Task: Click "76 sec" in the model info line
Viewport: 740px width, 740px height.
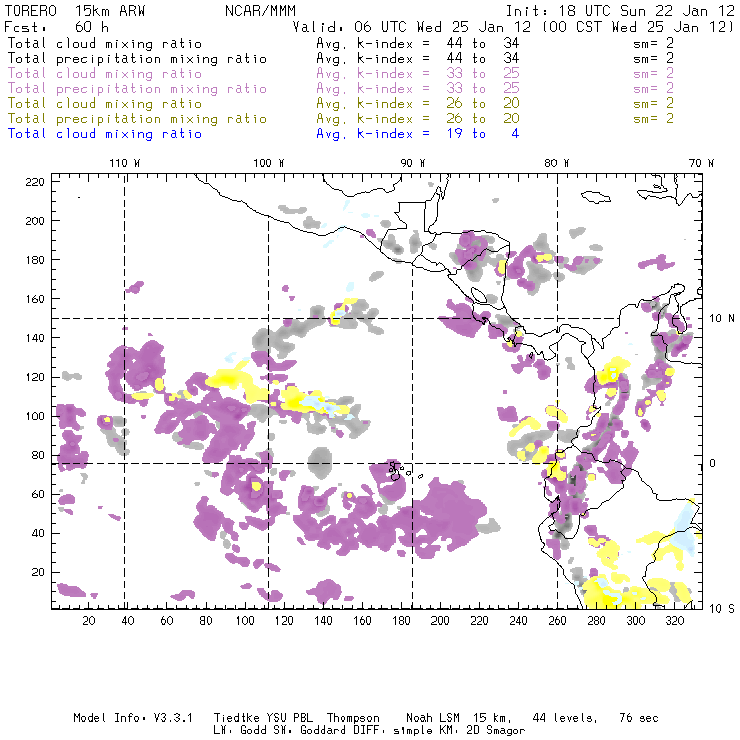Action: [x=639, y=718]
